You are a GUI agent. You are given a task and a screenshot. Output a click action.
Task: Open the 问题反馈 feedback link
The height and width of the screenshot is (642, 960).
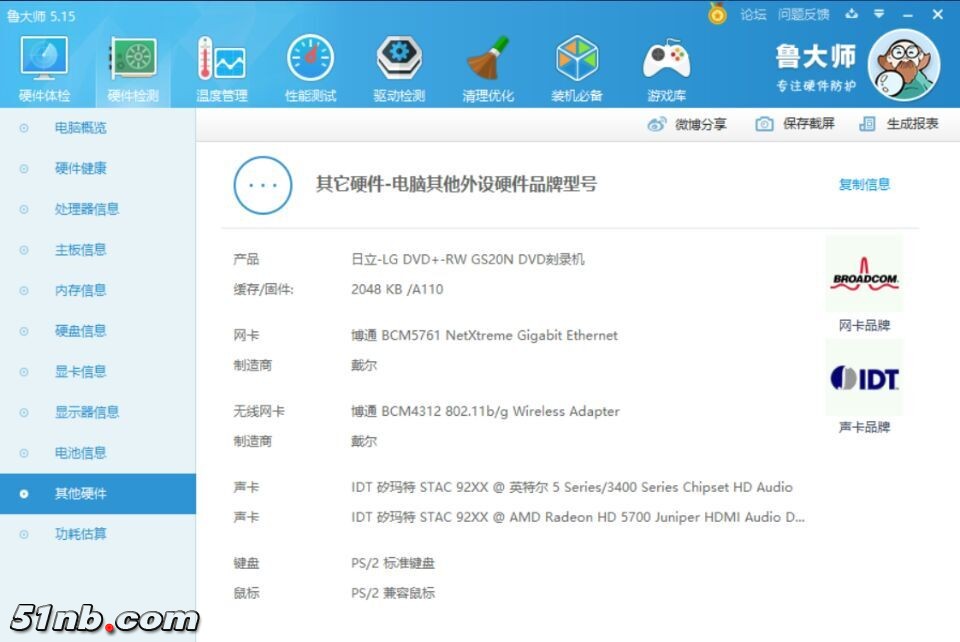pos(804,14)
